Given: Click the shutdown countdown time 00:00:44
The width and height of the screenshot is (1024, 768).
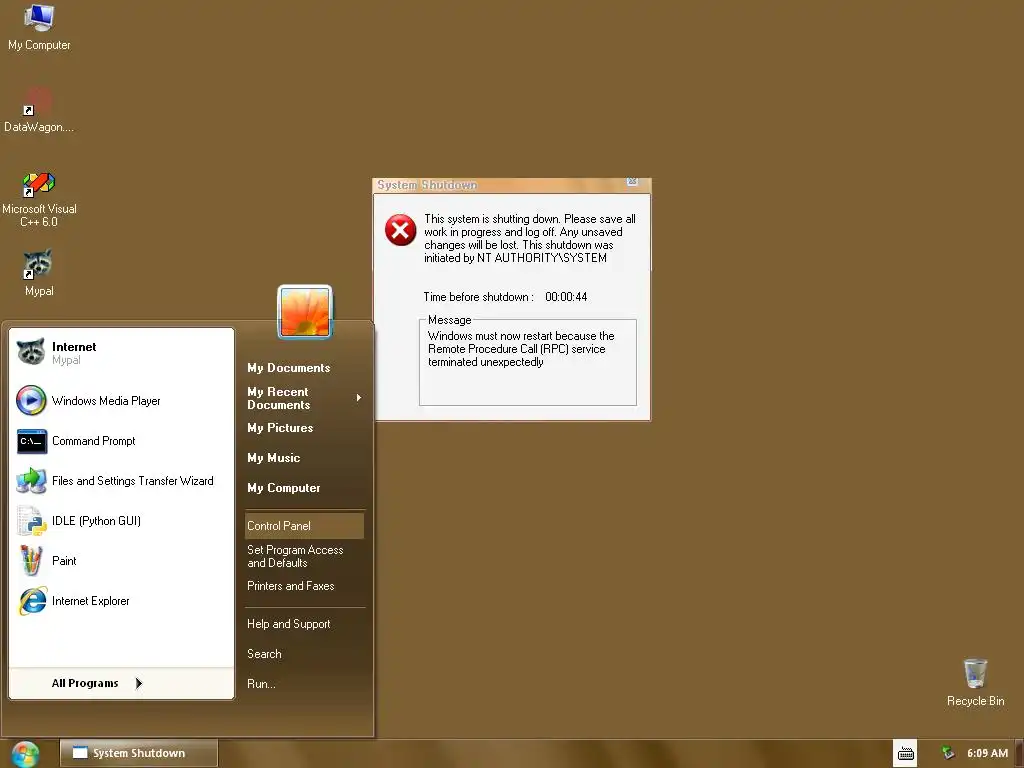Looking at the screenshot, I should tap(566, 296).
